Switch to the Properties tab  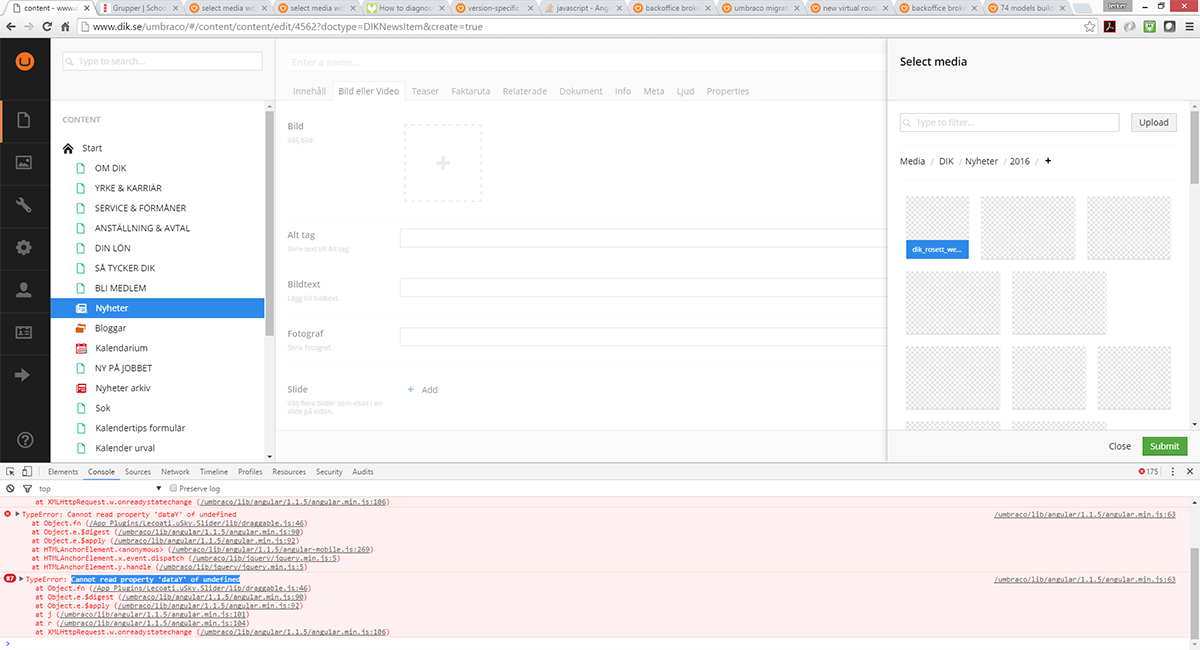[x=728, y=91]
